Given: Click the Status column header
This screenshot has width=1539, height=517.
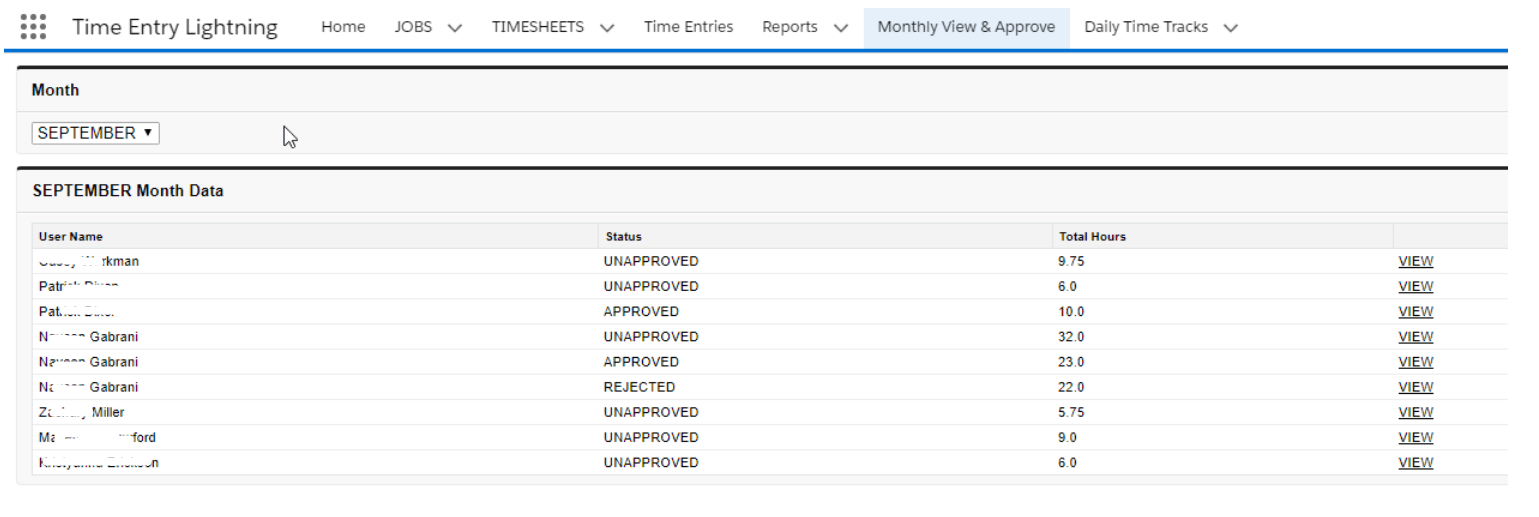Looking at the screenshot, I should tap(623, 237).
